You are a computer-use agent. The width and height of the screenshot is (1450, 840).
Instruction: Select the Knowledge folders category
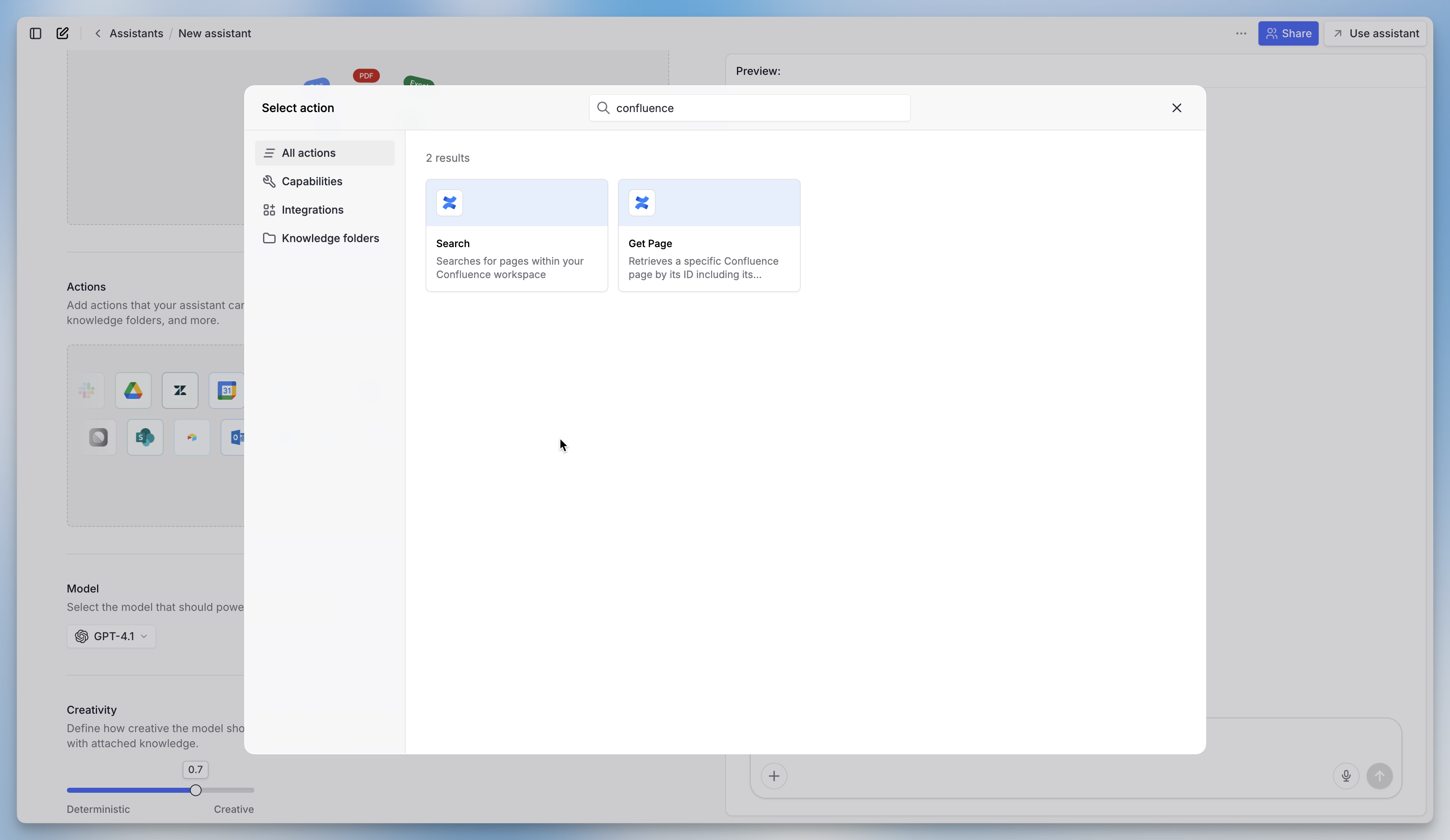click(325, 238)
